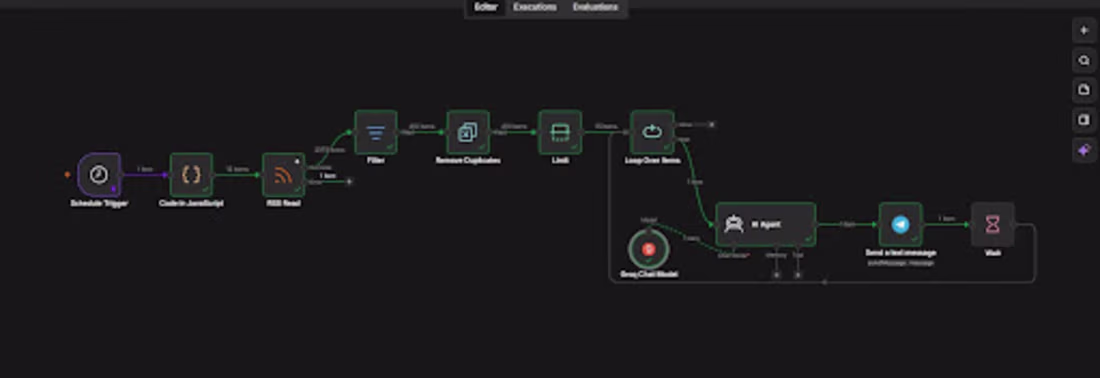Image resolution: width=1100 pixels, height=378 pixels.
Task: Add node from RSS Read error output plus
Action: point(349,182)
